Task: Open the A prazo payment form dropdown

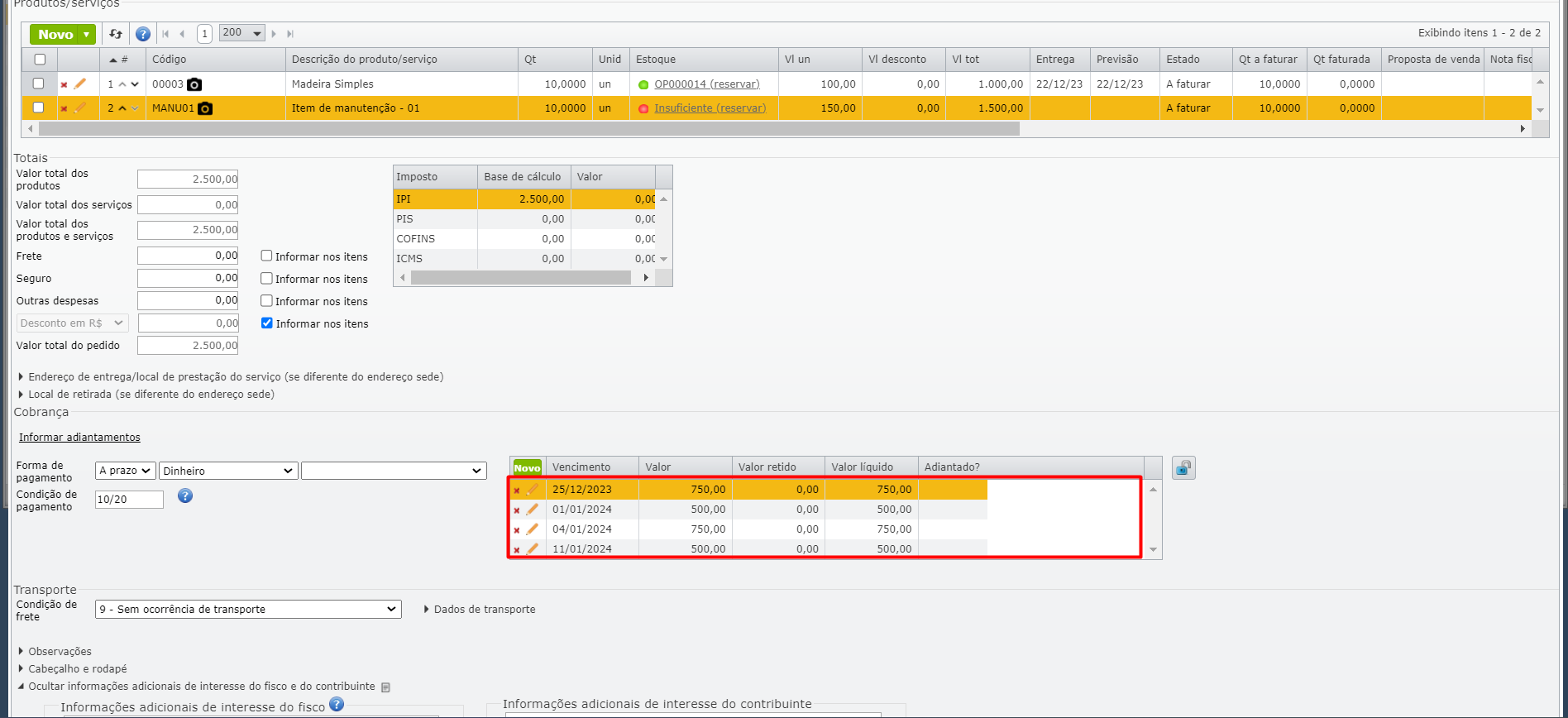Action: coord(124,471)
